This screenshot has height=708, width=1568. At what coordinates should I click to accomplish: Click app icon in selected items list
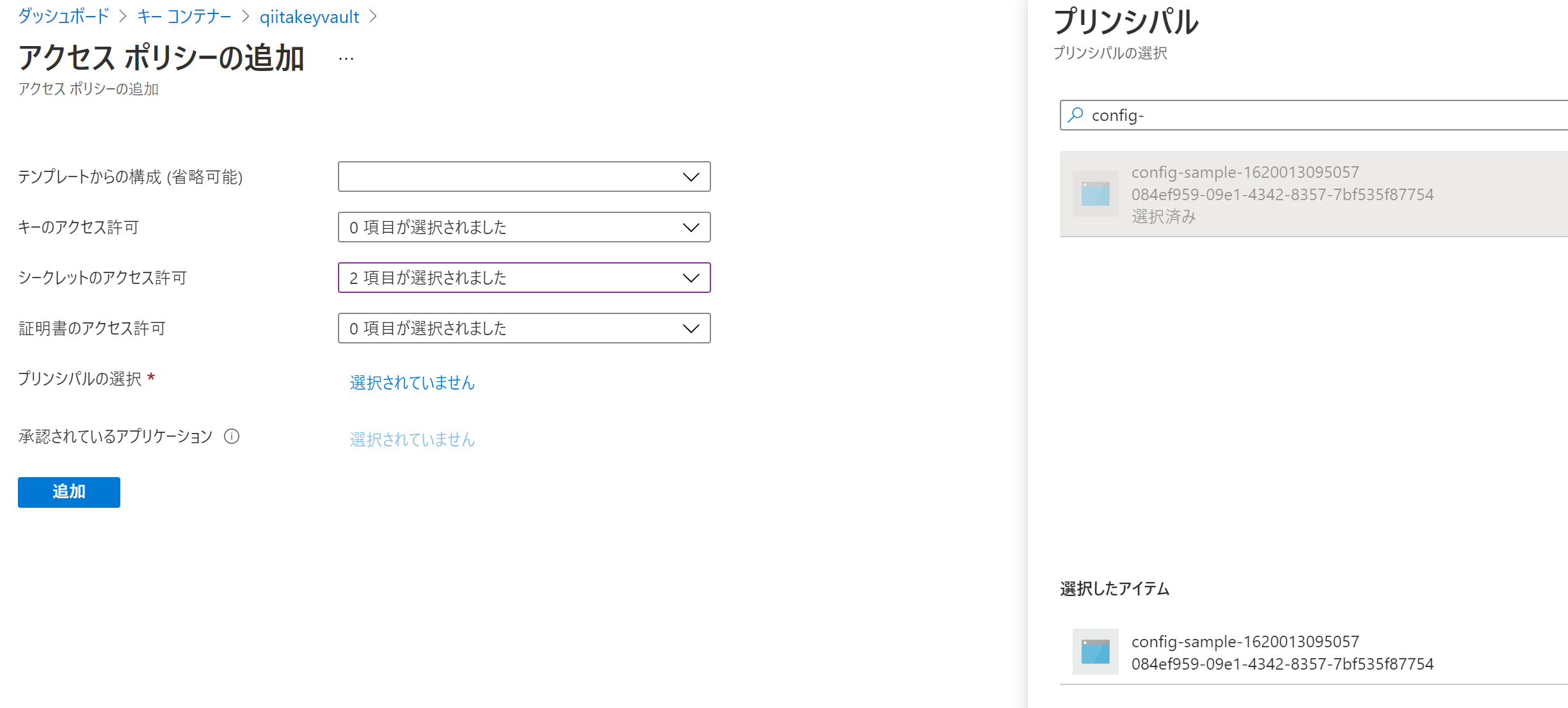[x=1095, y=652]
